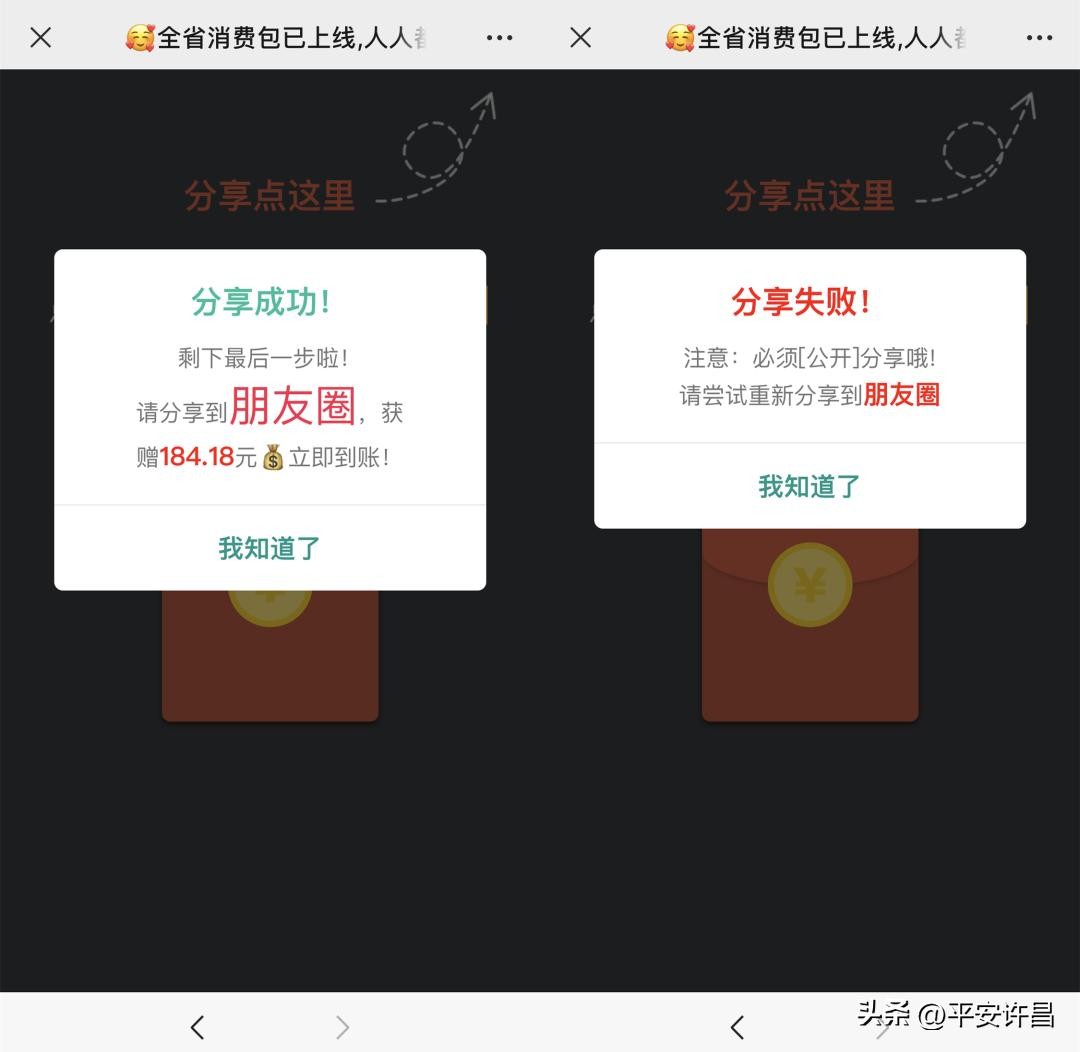Tap the gold yen coin on right envelope
The image size is (1080, 1052).
(x=810, y=585)
